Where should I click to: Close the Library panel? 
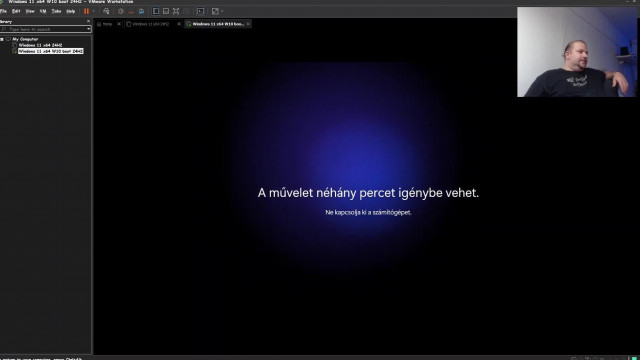pyautogui.click(x=88, y=21)
